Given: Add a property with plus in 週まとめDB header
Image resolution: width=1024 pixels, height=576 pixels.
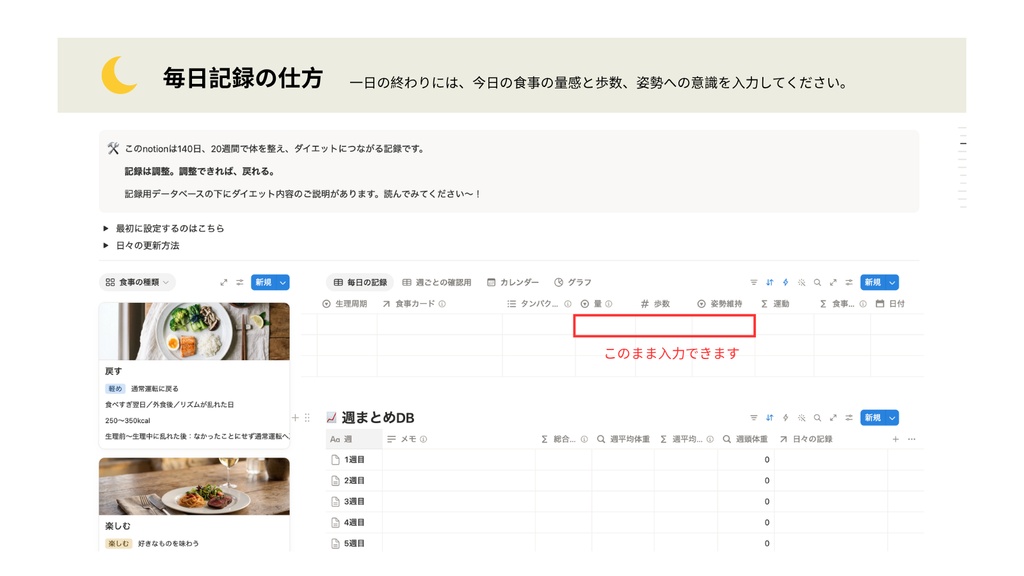Looking at the screenshot, I should pos(895,439).
